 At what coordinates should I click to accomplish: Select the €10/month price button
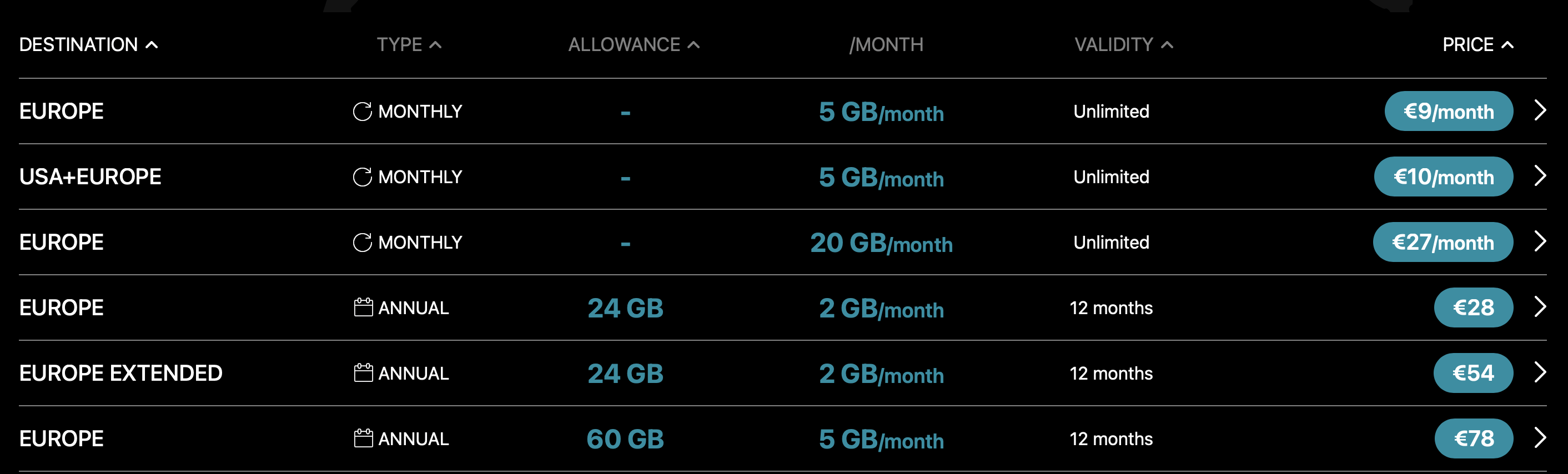[x=1443, y=177]
